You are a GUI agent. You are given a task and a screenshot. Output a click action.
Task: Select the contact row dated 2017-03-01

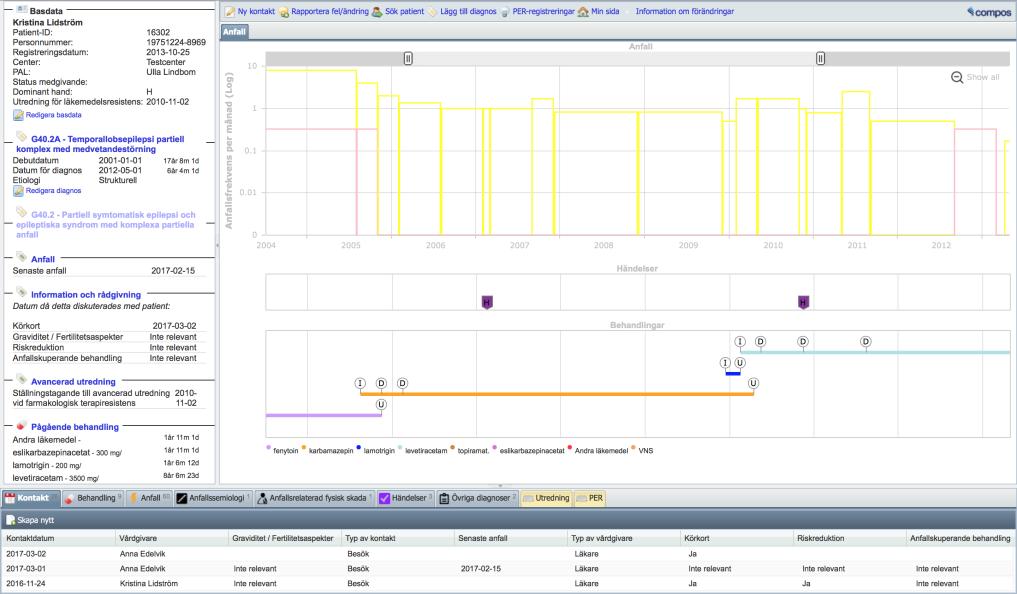click(508, 569)
